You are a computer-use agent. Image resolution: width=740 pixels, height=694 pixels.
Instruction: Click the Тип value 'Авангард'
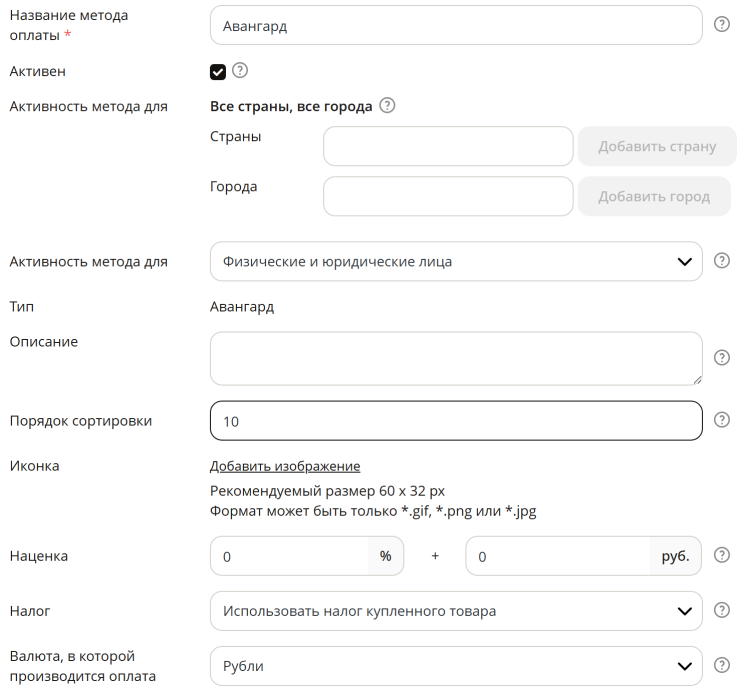(242, 307)
